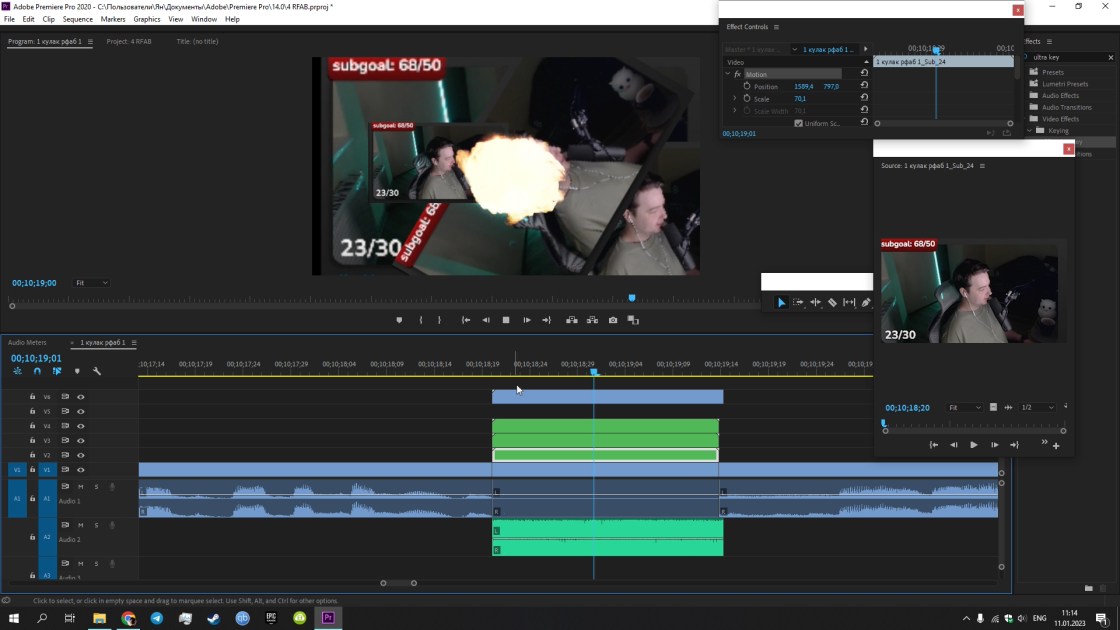Click the Extract button
This screenshot has height=630, width=1120.
click(592, 320)
